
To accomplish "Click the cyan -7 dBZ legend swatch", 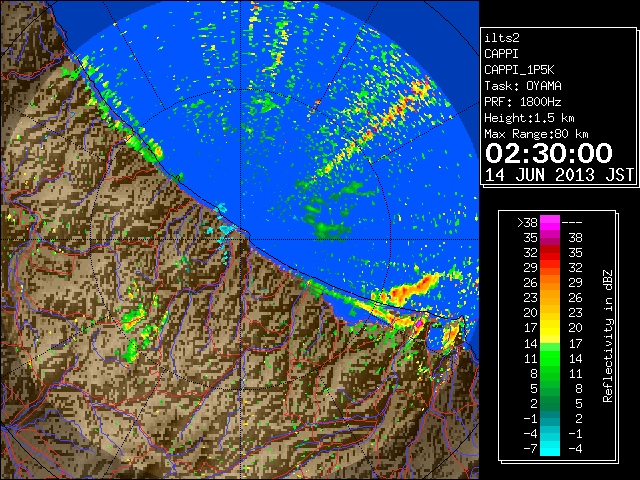I will pyautogui.click(x=550, y=448).
